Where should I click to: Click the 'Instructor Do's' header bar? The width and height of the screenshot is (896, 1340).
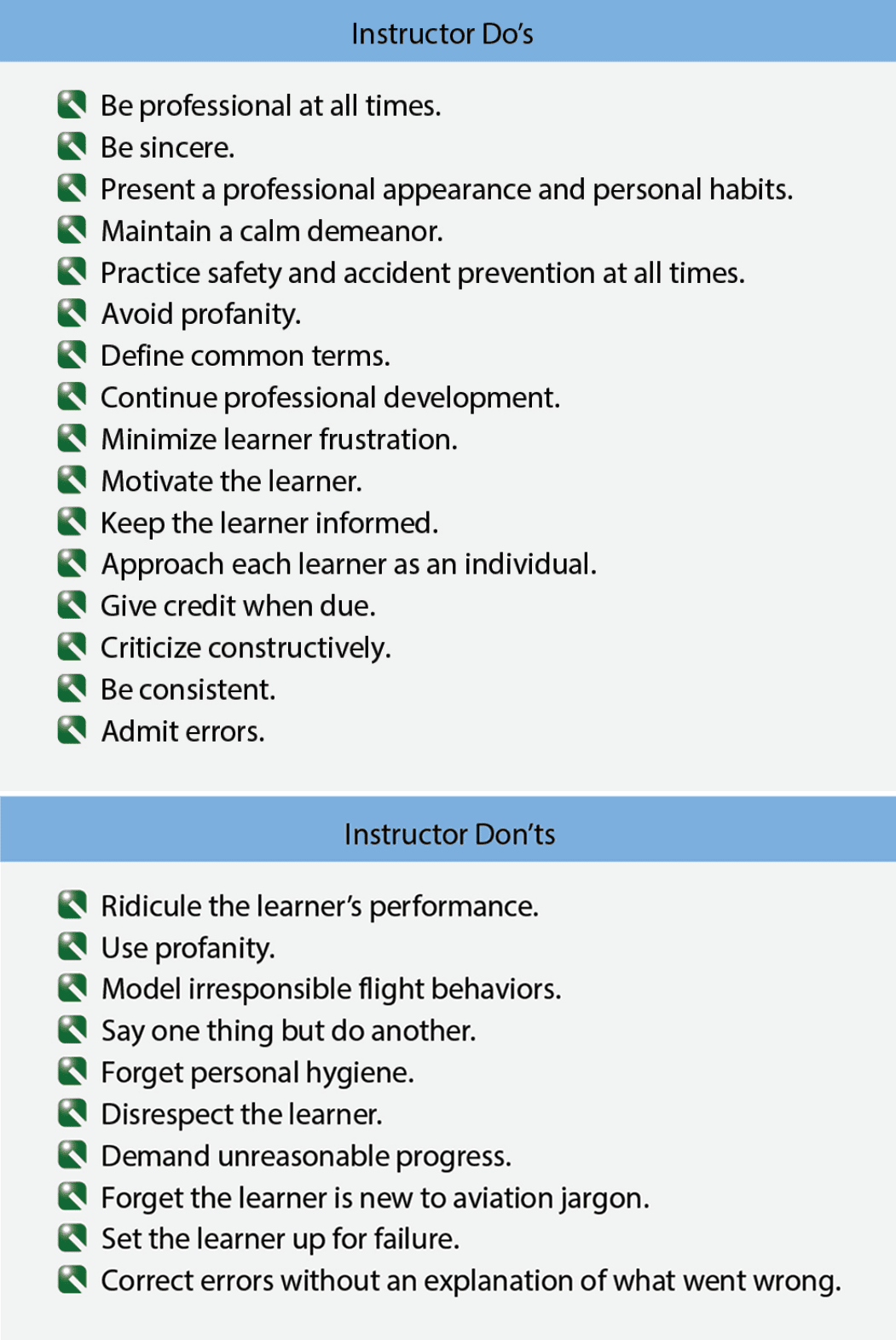[x=448, y=31]
